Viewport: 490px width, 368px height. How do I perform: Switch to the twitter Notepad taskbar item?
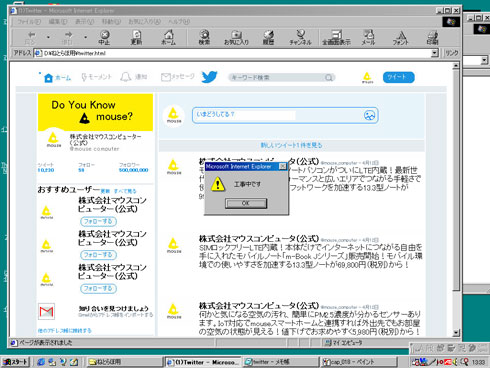click(x=280, y=362)
